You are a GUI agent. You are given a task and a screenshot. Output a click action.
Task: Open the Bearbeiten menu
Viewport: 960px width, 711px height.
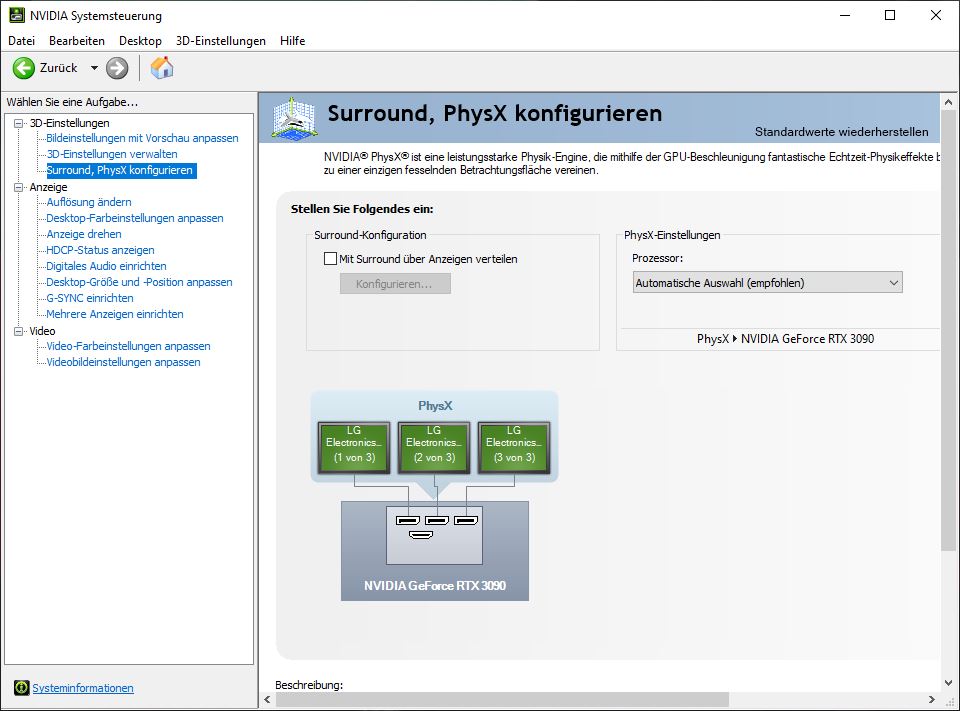[x=77, y=40]
